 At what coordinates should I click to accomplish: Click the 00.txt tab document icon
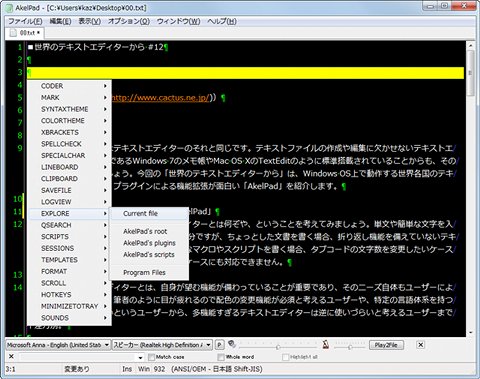(x=13, y=33)
